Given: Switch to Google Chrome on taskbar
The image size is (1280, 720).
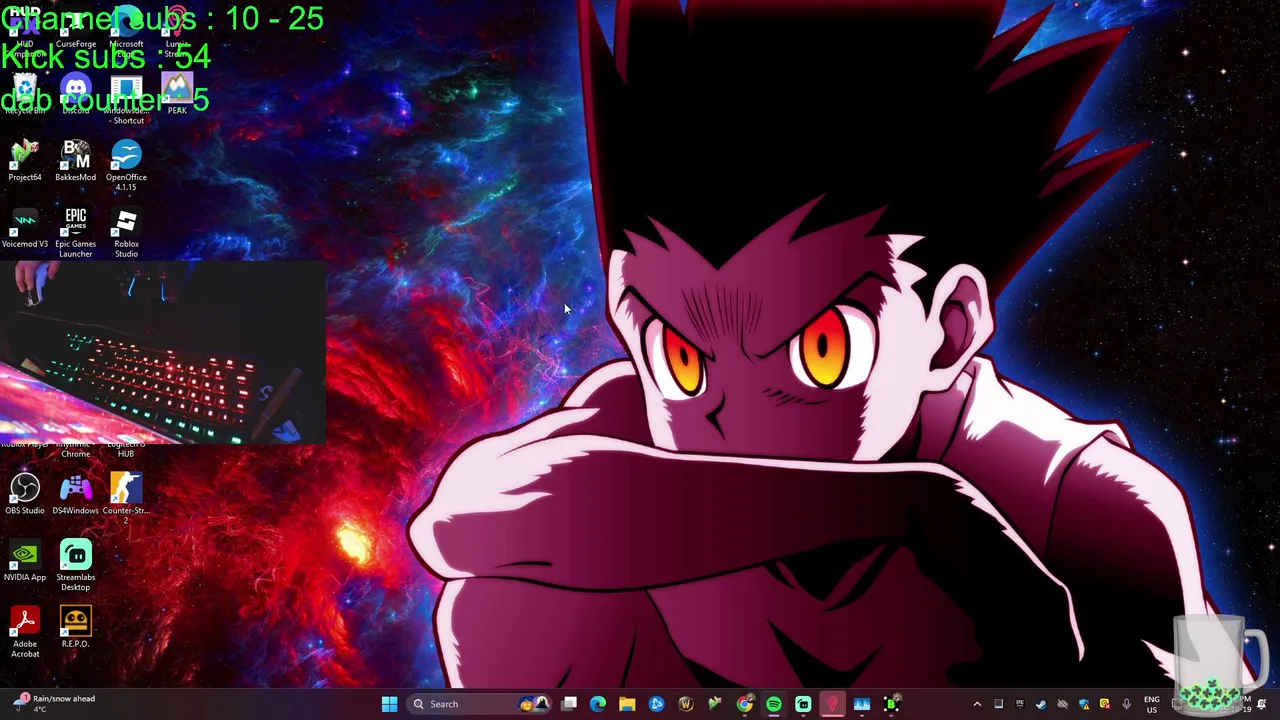Looking at the screenshot, I should [745, 704].
